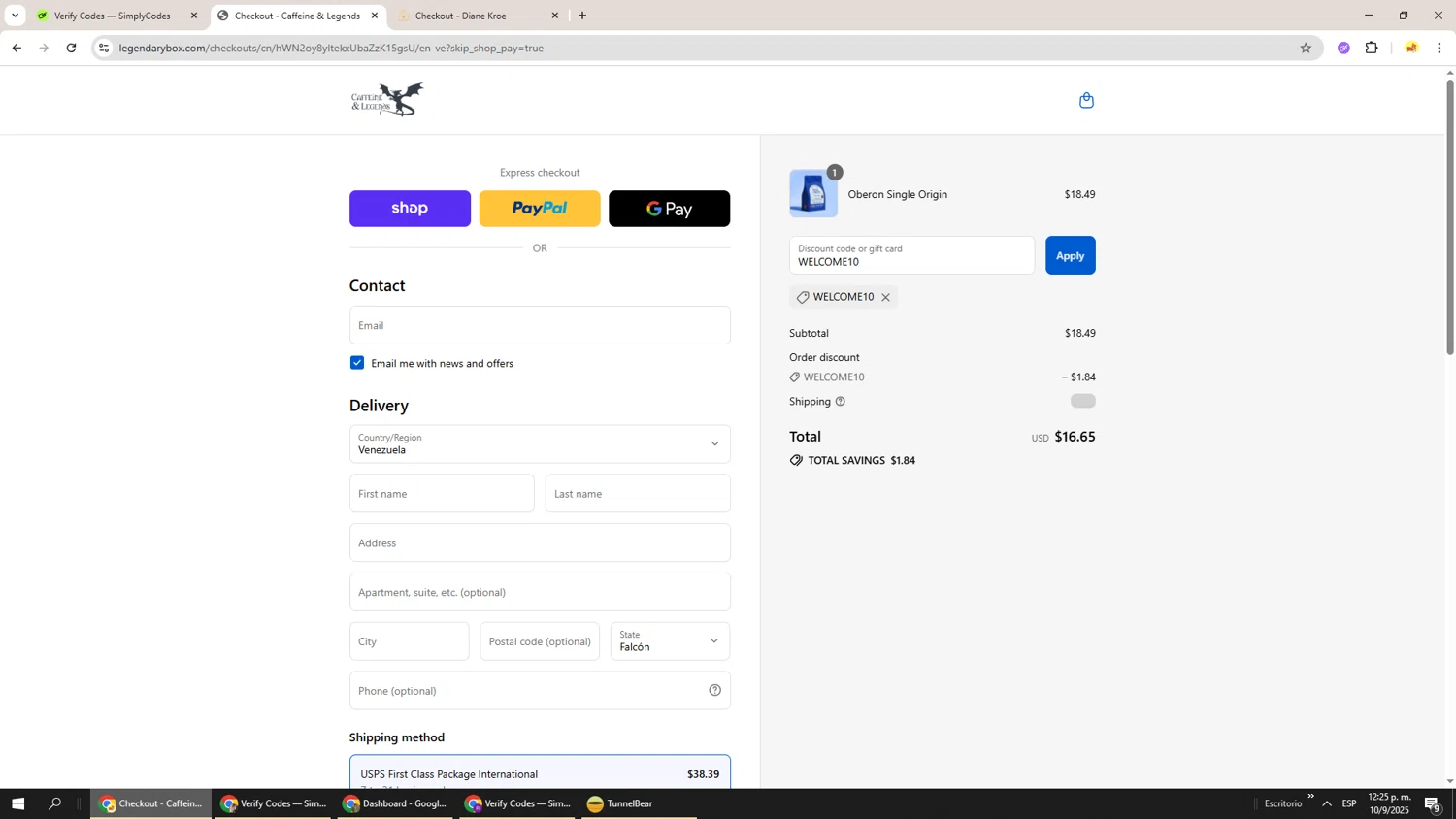This screenshot has width=1456, height=819.
Task: Click the purple extension icon in toolbar
Action: (1343, 48)
